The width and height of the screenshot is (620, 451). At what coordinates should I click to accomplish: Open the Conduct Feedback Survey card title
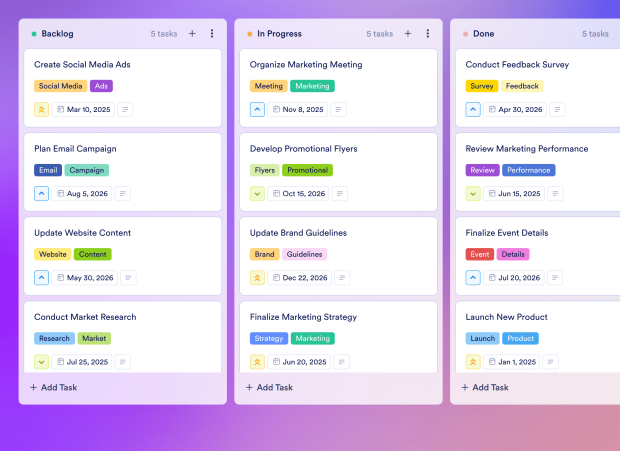click(x=517, y=64)
